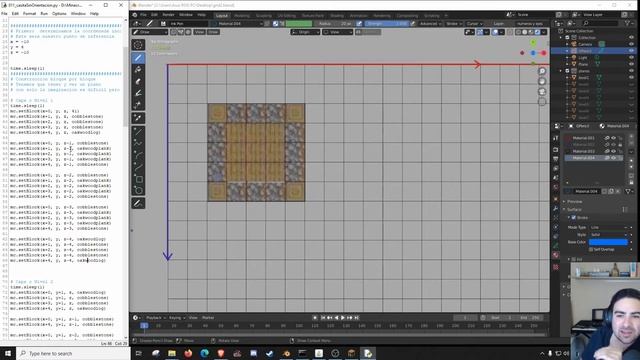This screenshot has width=640, height=360.
Task: Select the Line tool
Action: tap(138, 131)
